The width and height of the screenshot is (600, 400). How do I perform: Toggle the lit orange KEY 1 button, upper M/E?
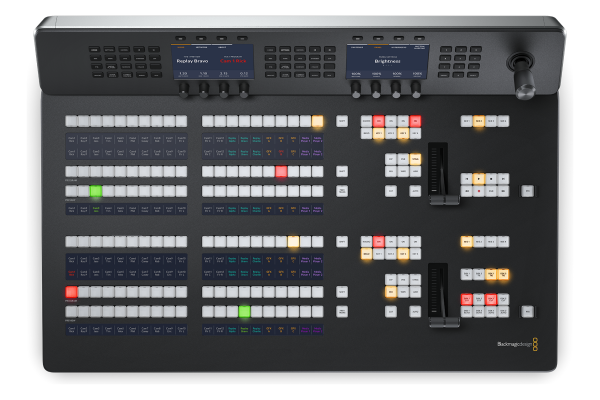378,133
